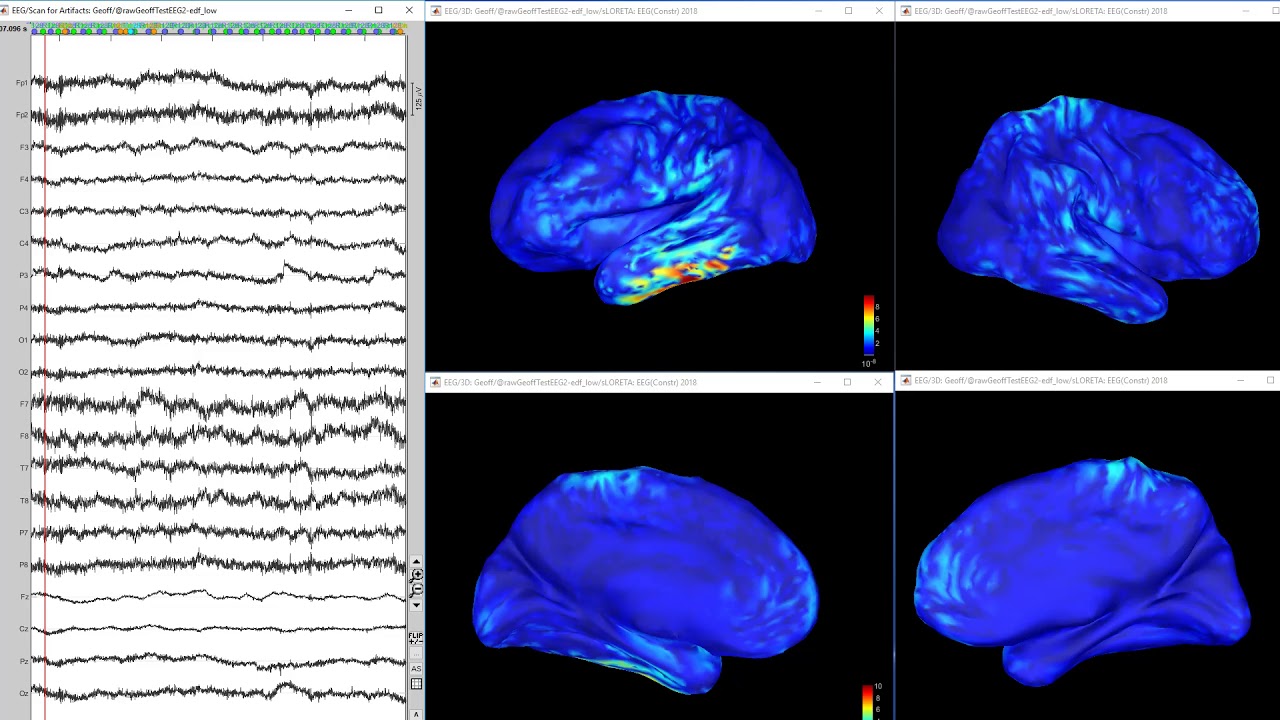Minimize the EEG/Scan for Artifacts window
1280x720 pixels.
pos(348,10)
